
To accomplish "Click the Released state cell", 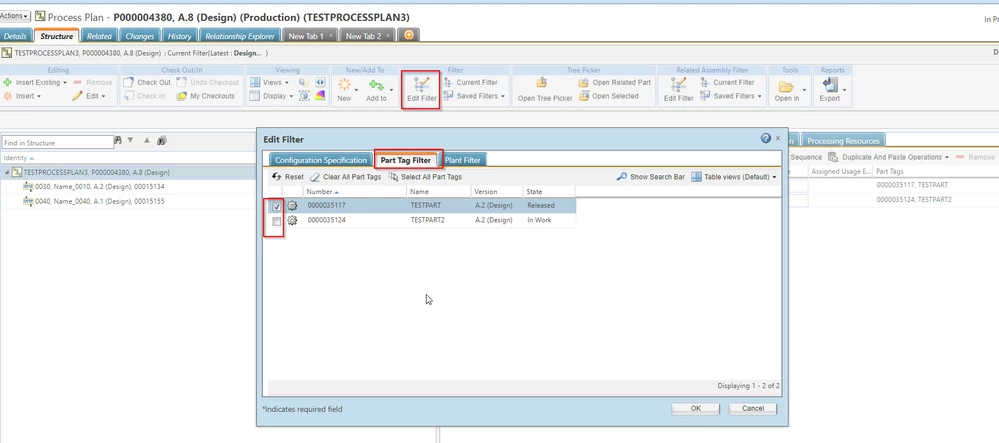I will click(541, 206).
